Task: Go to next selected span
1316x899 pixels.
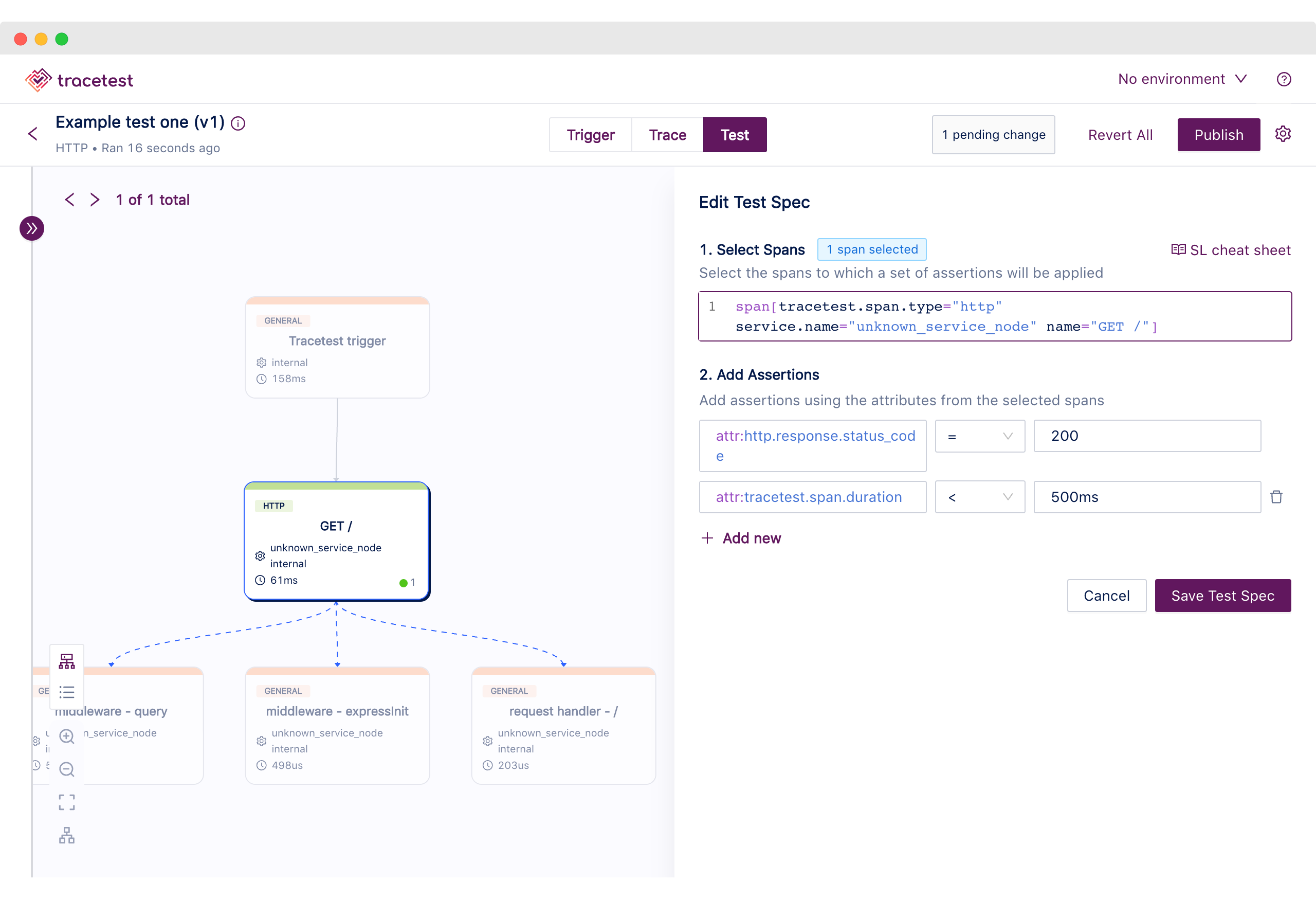Action: [95, 200]
